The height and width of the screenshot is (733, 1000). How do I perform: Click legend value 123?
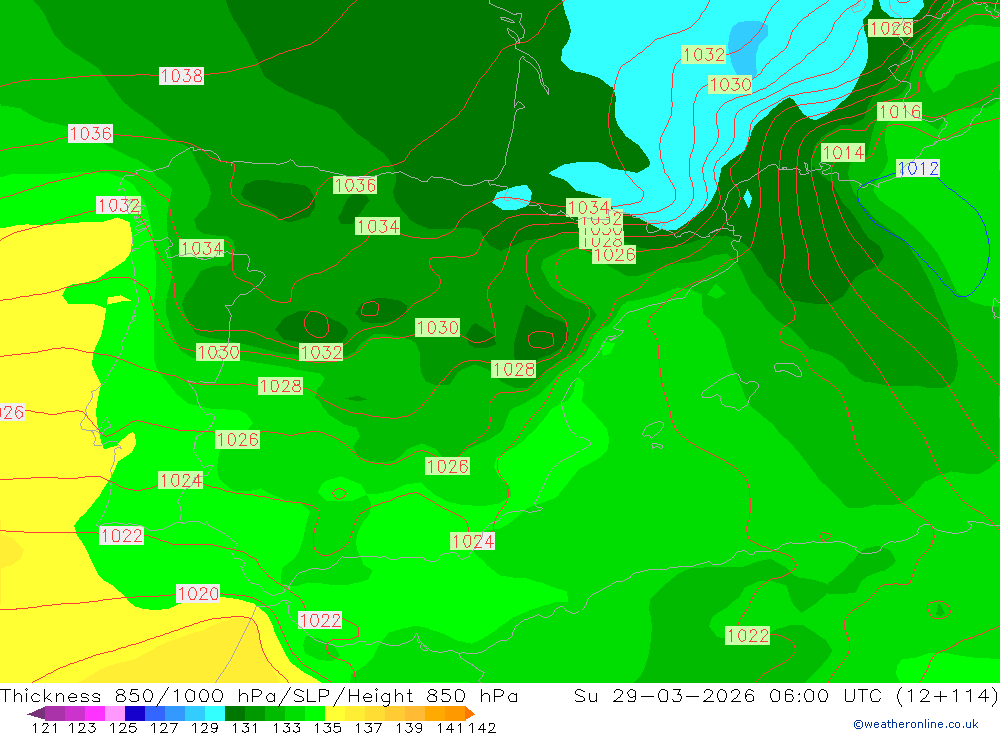82,728
